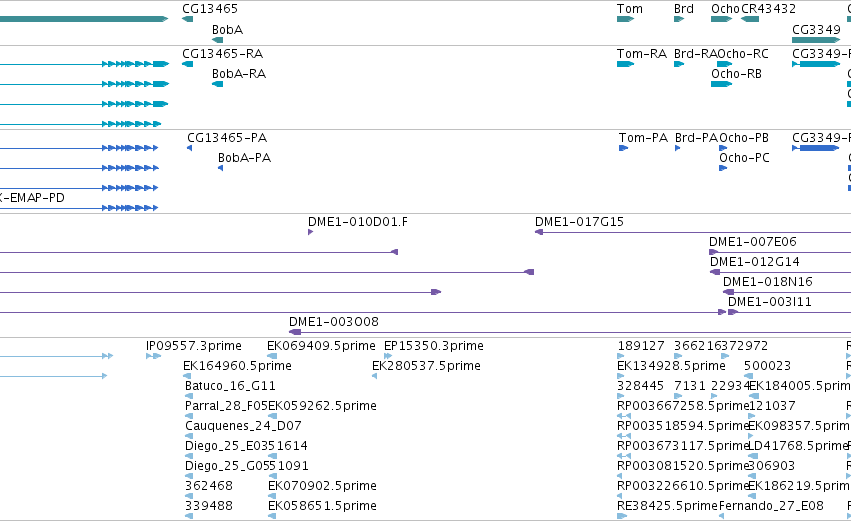851x521 pixels.
Task: Select the DME1-010D01.F clone label
Action: (x=358, y=222)
